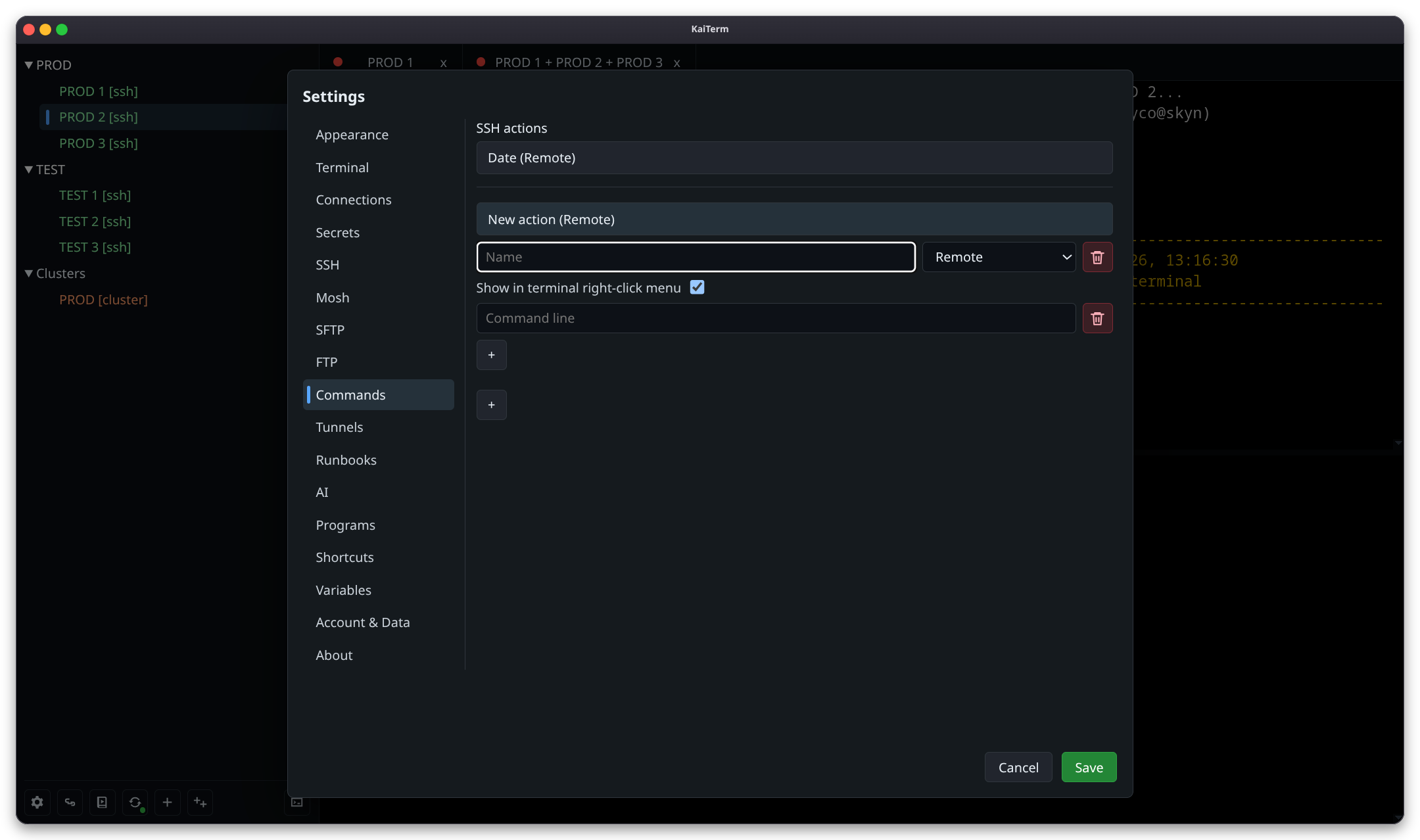Collapse the New action (Remote) header
The width and height of the screenshot is (1420, 840).
pyautogui.click(x=794, y=220)
